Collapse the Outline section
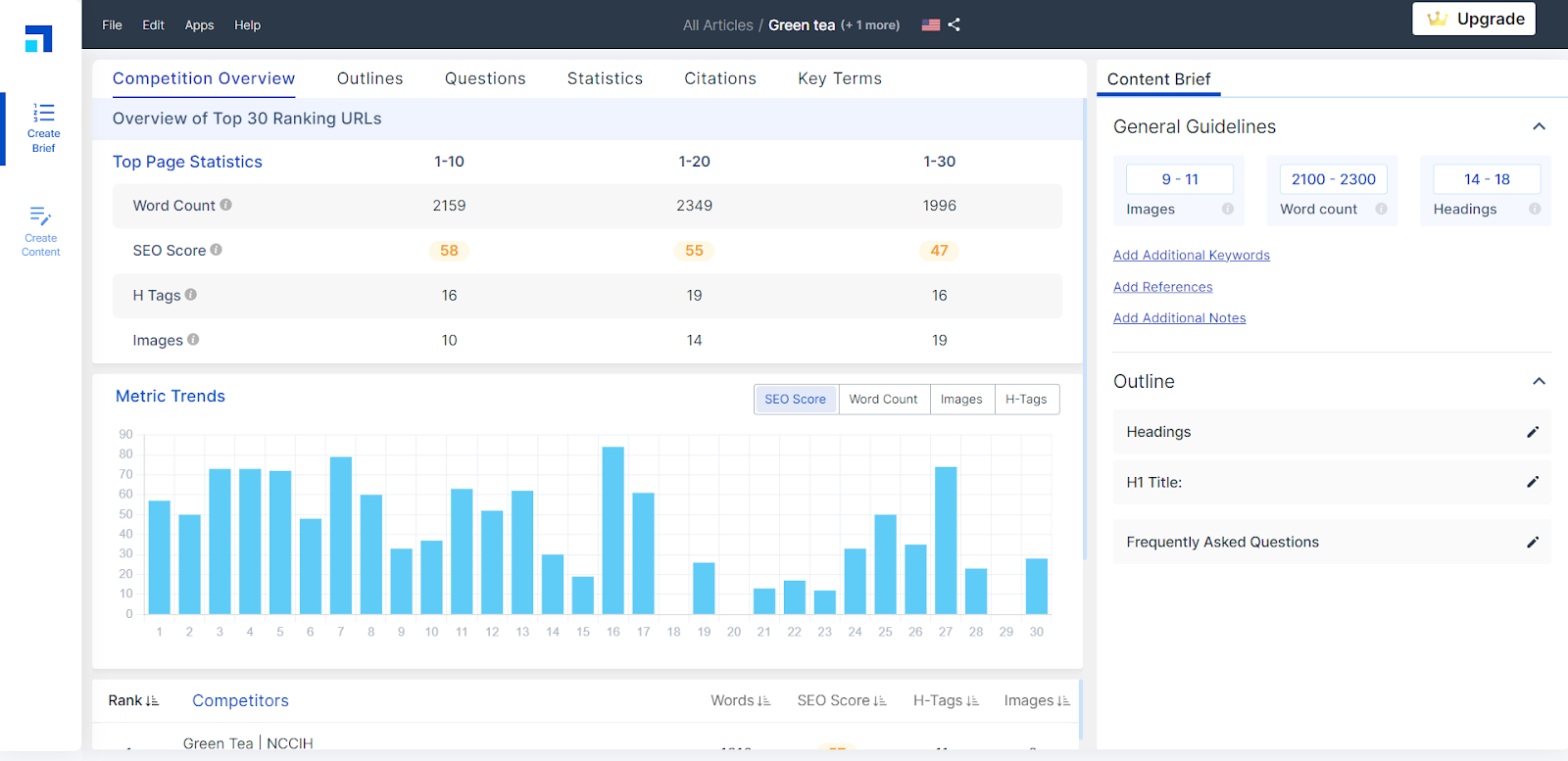This screenshot has width=1568, height=761. tap(1539, 381)
